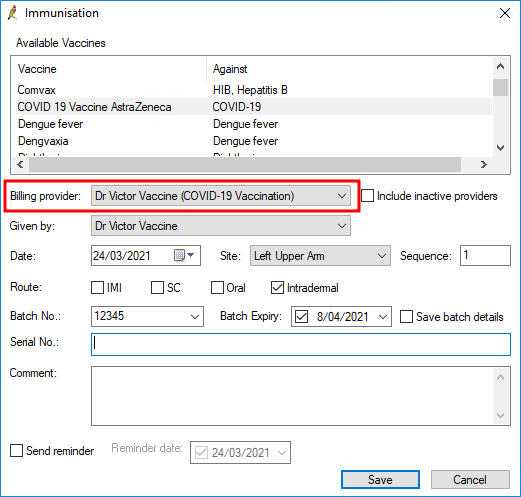Select the Oral route checkbox
Image resolution: width=521 pixels, height=497 pixels.
coord(217,288)
